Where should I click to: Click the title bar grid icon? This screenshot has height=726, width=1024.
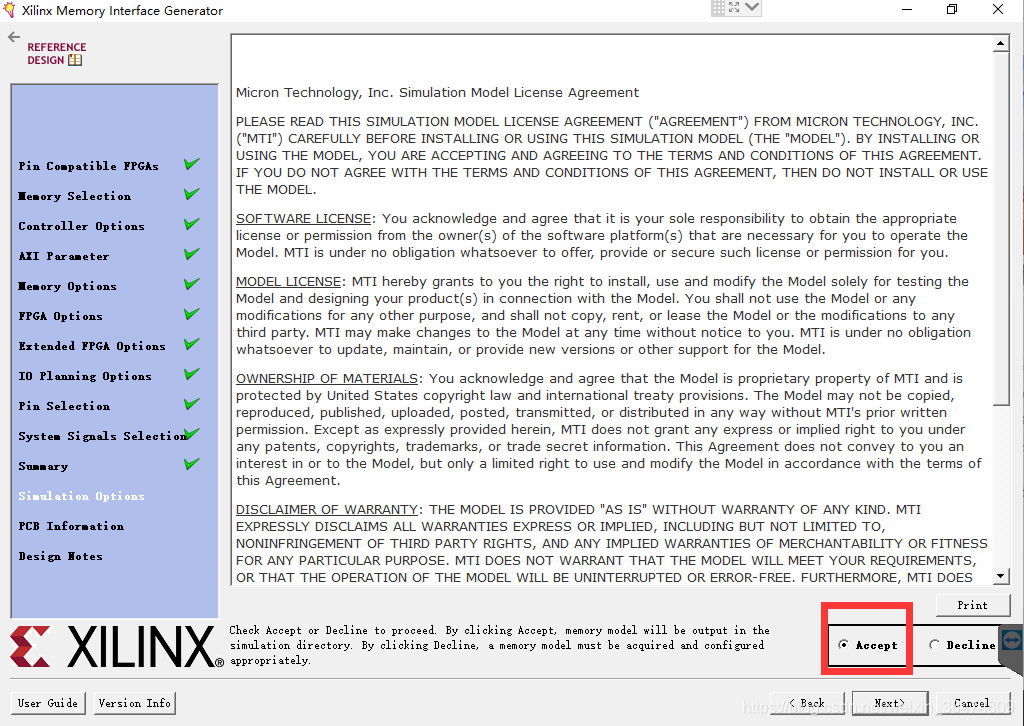click(718, 7)
